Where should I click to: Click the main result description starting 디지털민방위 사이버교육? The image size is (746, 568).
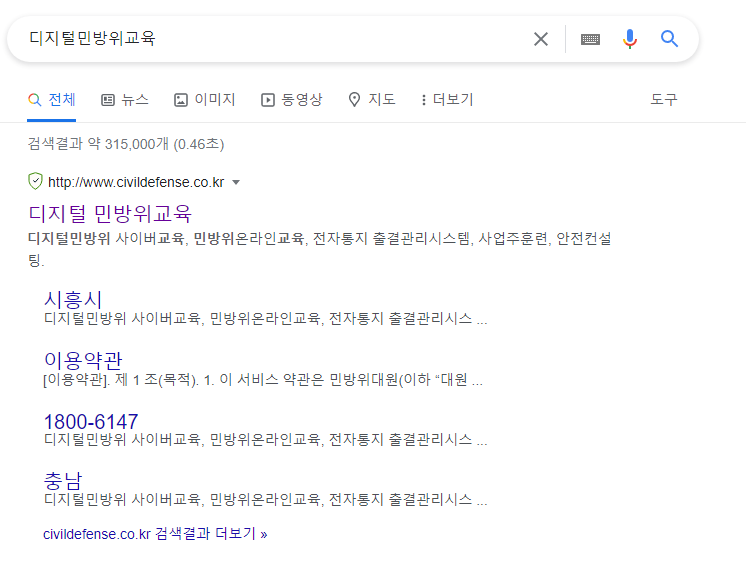[x=320, y=249]
